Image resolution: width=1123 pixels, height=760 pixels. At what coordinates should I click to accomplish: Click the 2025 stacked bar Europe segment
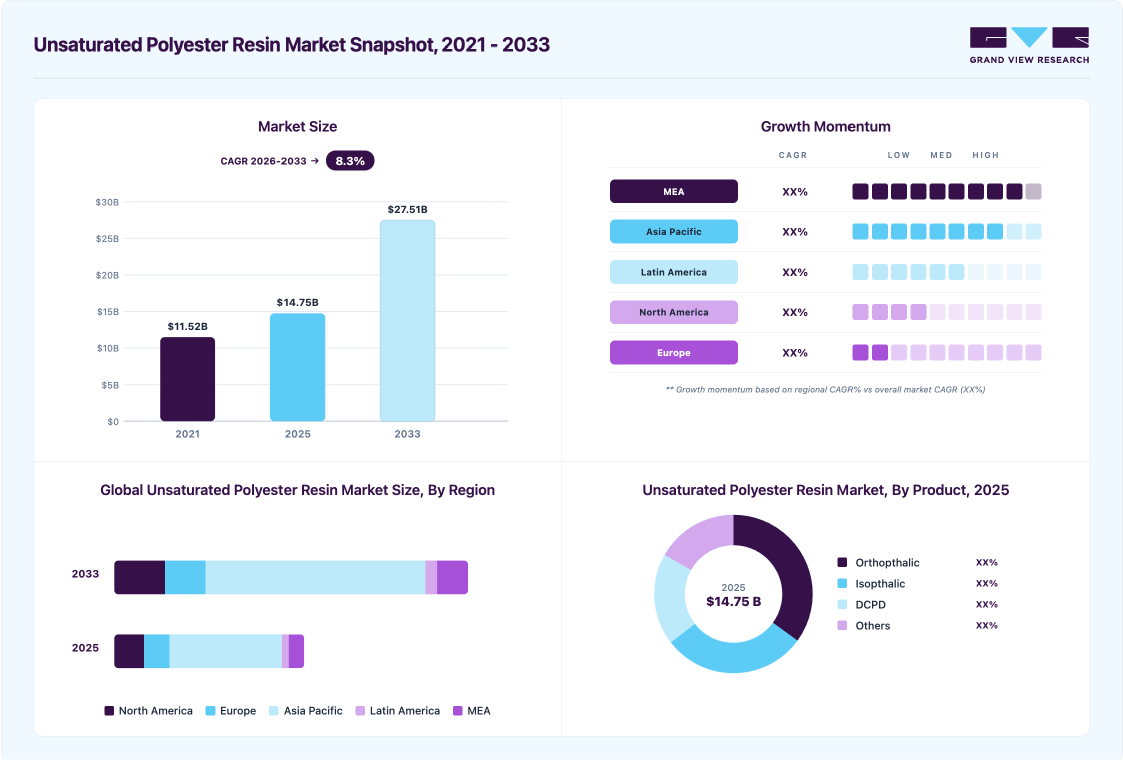(x=157, y=651)
